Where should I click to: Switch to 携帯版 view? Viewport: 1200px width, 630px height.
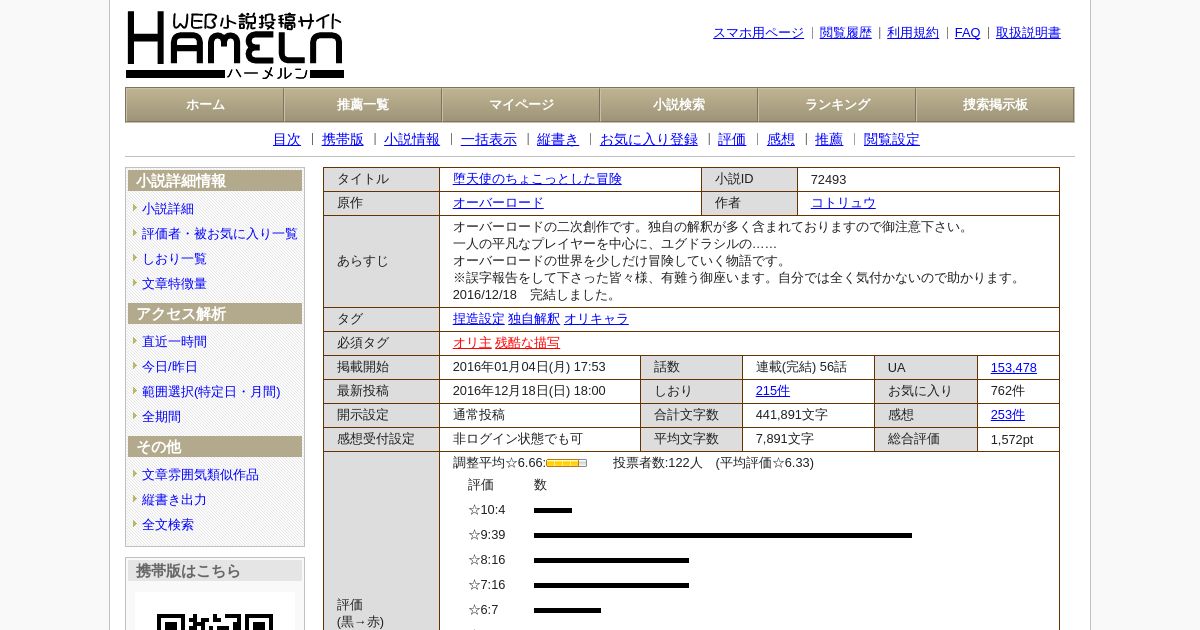click(x=343, y=140)
